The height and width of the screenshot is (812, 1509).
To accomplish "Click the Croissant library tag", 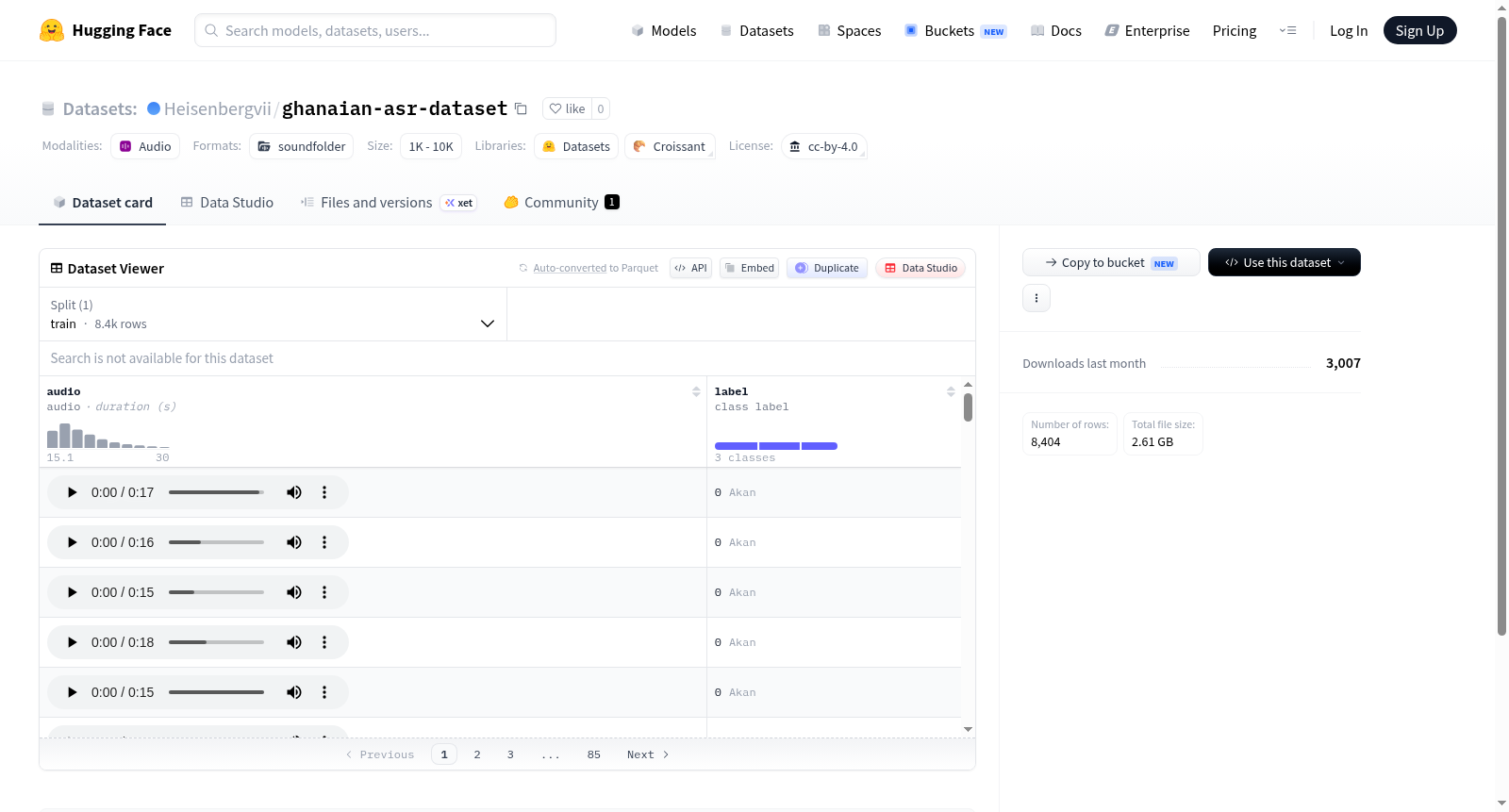I will click(670, 146).
